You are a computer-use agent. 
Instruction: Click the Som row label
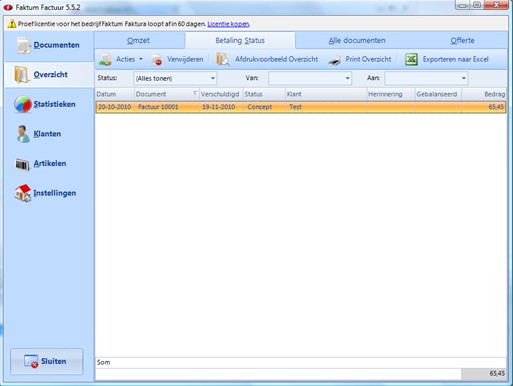coord(103,362)
